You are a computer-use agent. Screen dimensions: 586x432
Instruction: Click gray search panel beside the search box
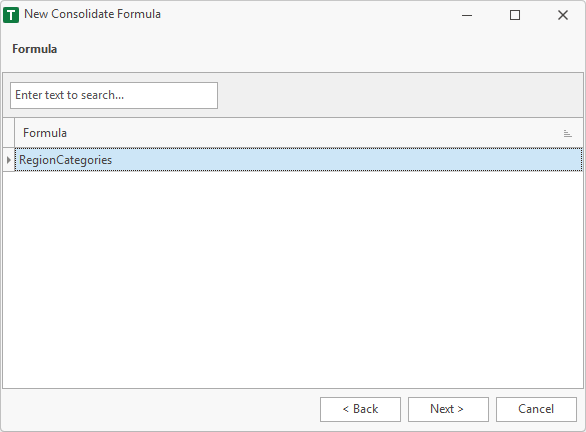(x=400, y=96)
